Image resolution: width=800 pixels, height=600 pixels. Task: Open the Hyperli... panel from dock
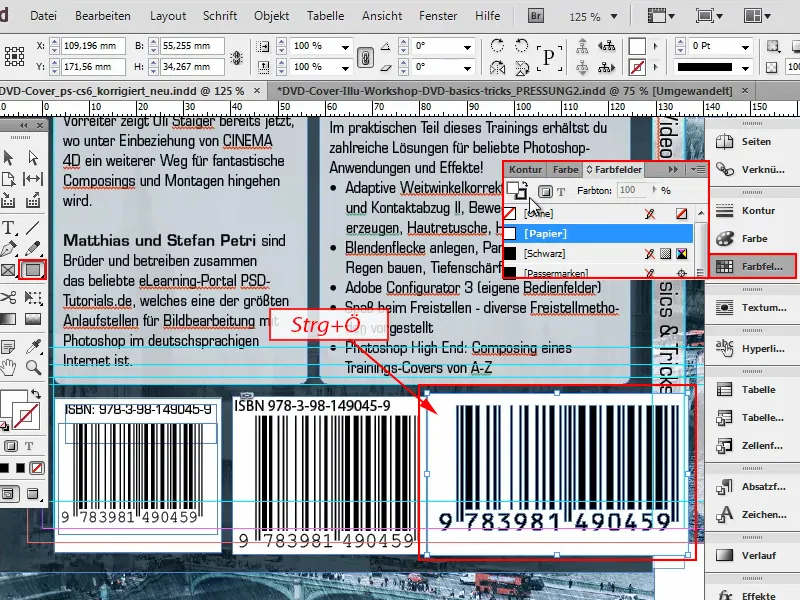pyautogui.click(x=753, y=349)
